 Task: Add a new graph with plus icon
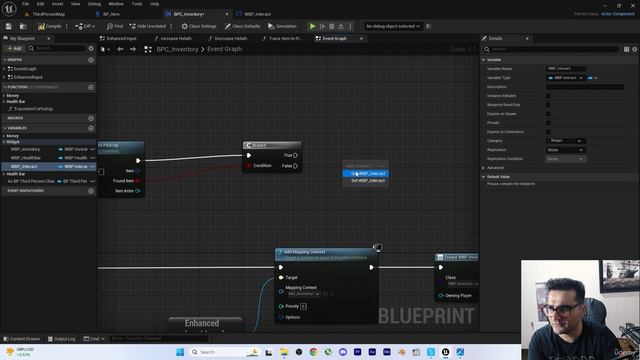(91, 60)
